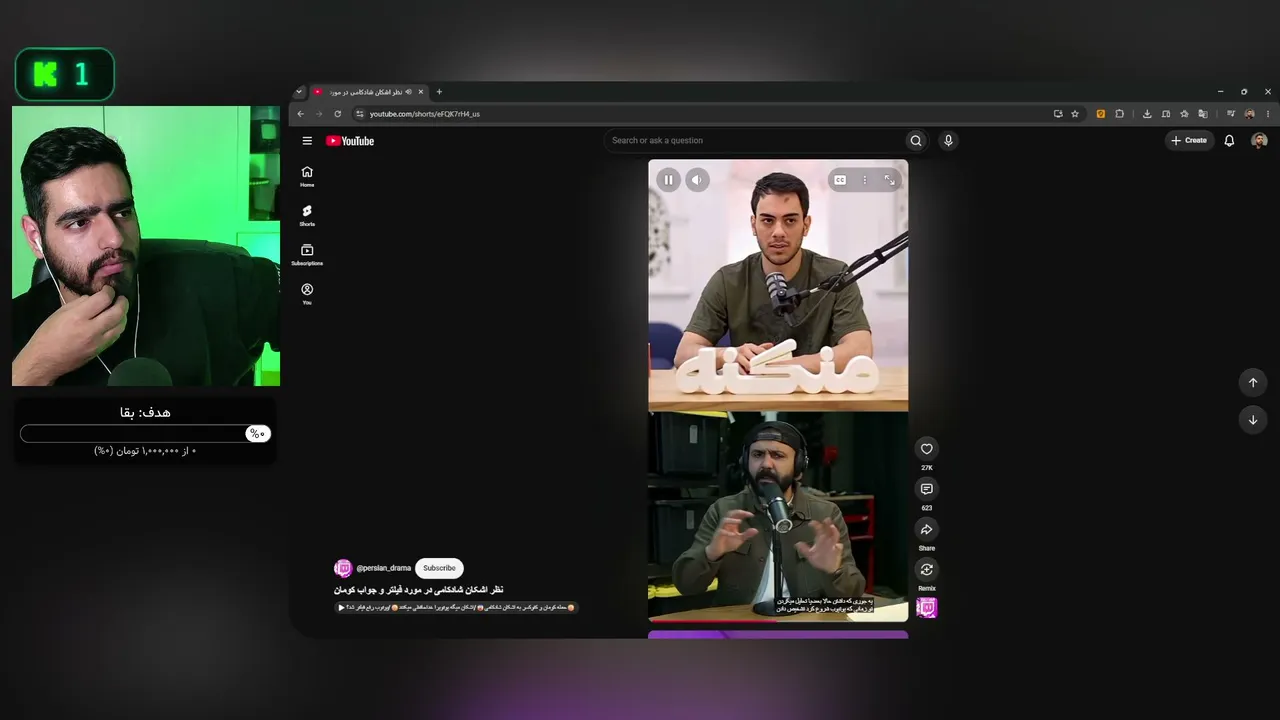Open the browser extensions puzzle icon
This screenshot has width=1280, height=720.
1120,114
